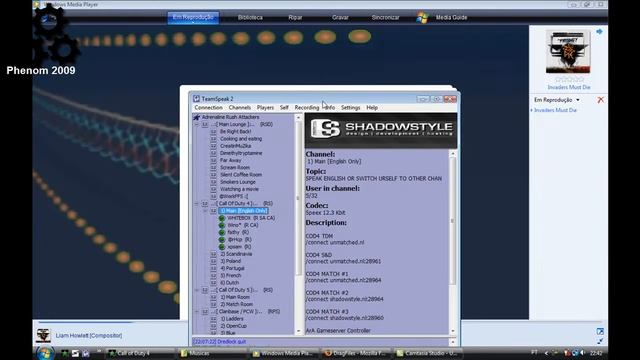
Task: Click the Invaders Must Die album thumbnail
Action: pos(568,51)
